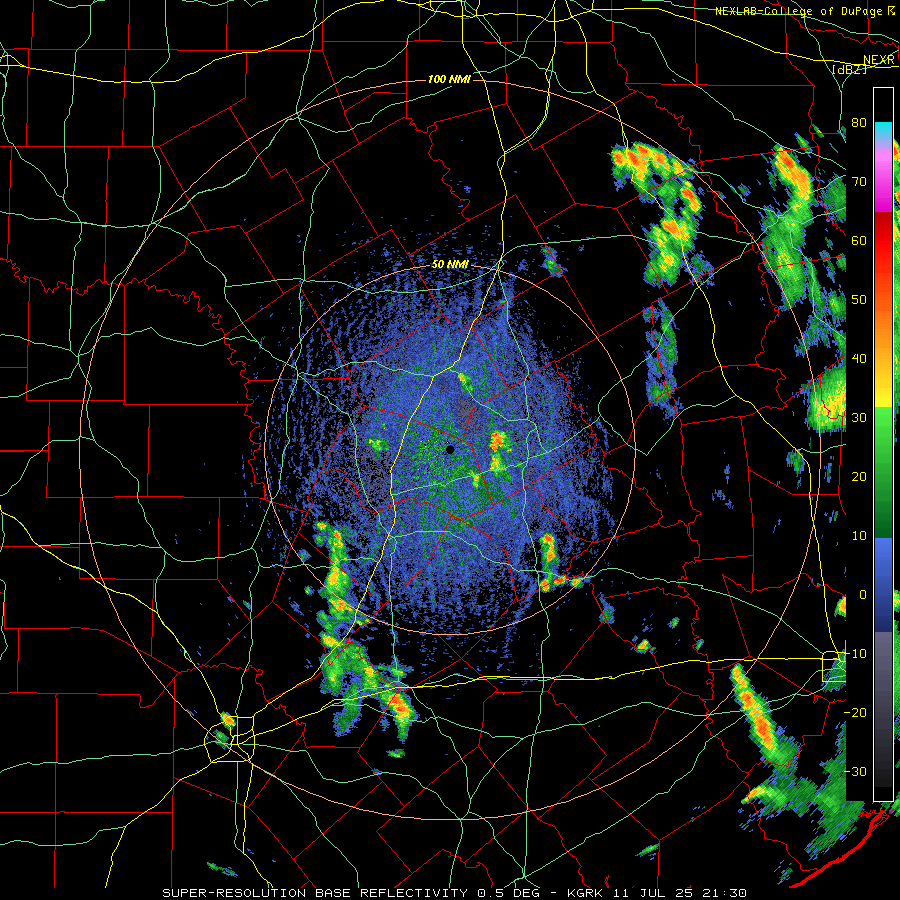
Task: Click the 40 value on the dBZ scale
Action: 859,358
